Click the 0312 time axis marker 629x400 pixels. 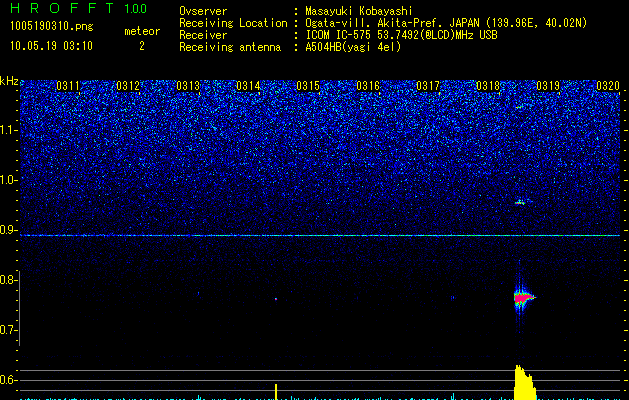[128, 86]
